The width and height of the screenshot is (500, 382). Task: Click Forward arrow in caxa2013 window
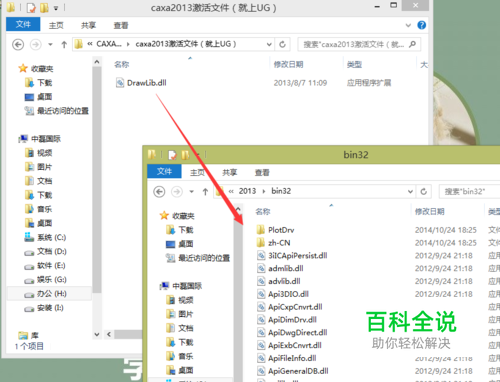(x=36, y=44)
